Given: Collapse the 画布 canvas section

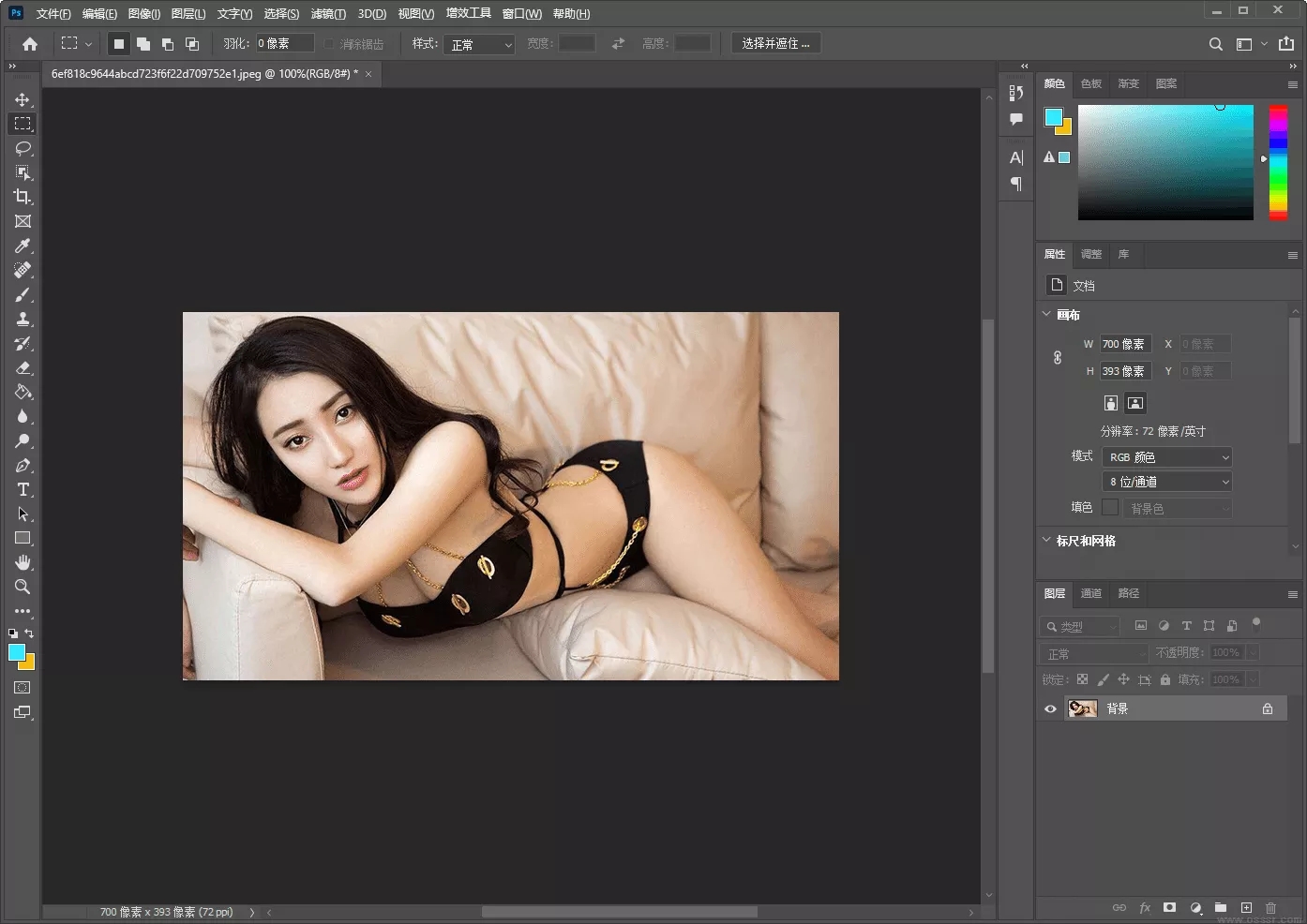Looking at the screenshot, I should coord(1047,315).
